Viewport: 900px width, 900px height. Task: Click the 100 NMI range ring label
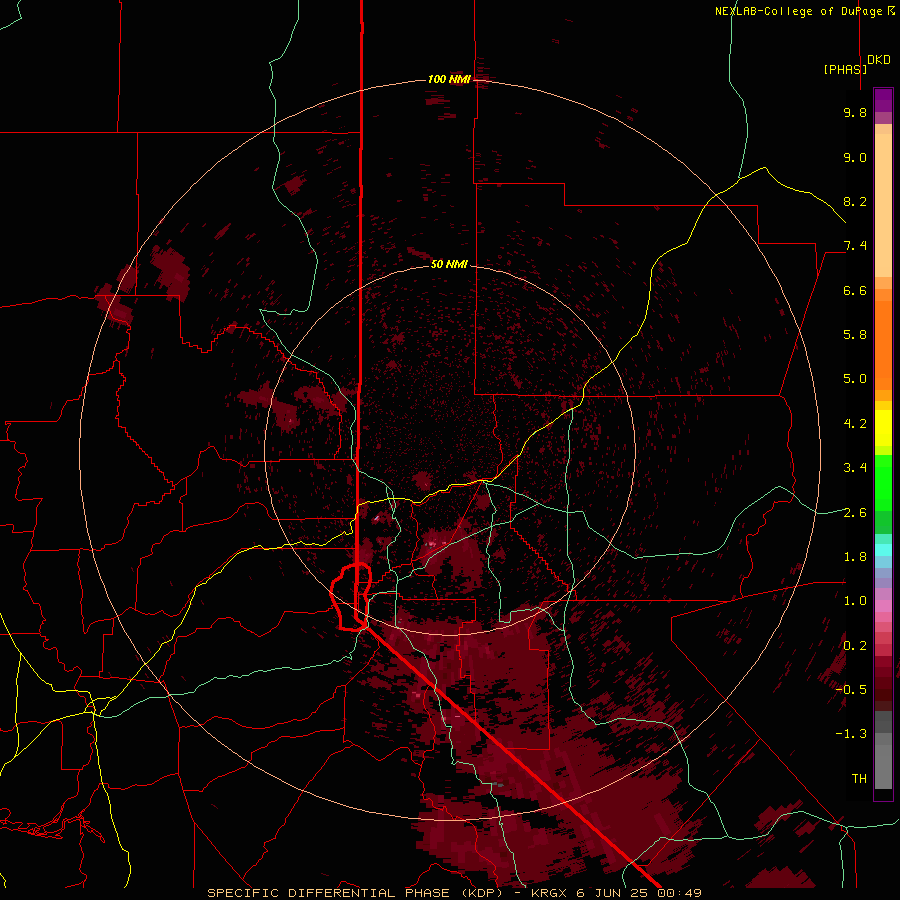(x=449, y=79)
